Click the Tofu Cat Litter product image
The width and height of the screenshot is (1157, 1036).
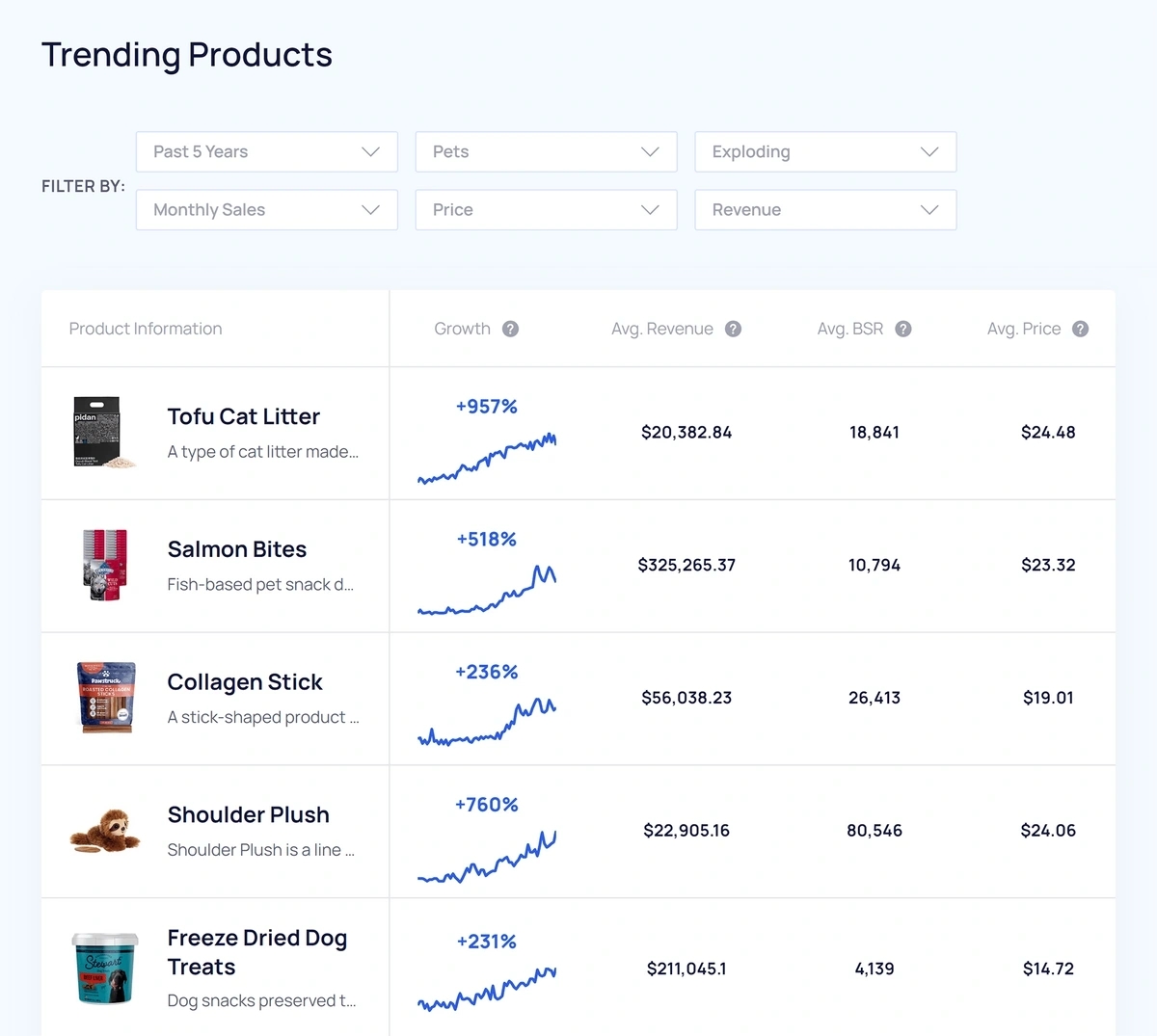tap(104, 433)
